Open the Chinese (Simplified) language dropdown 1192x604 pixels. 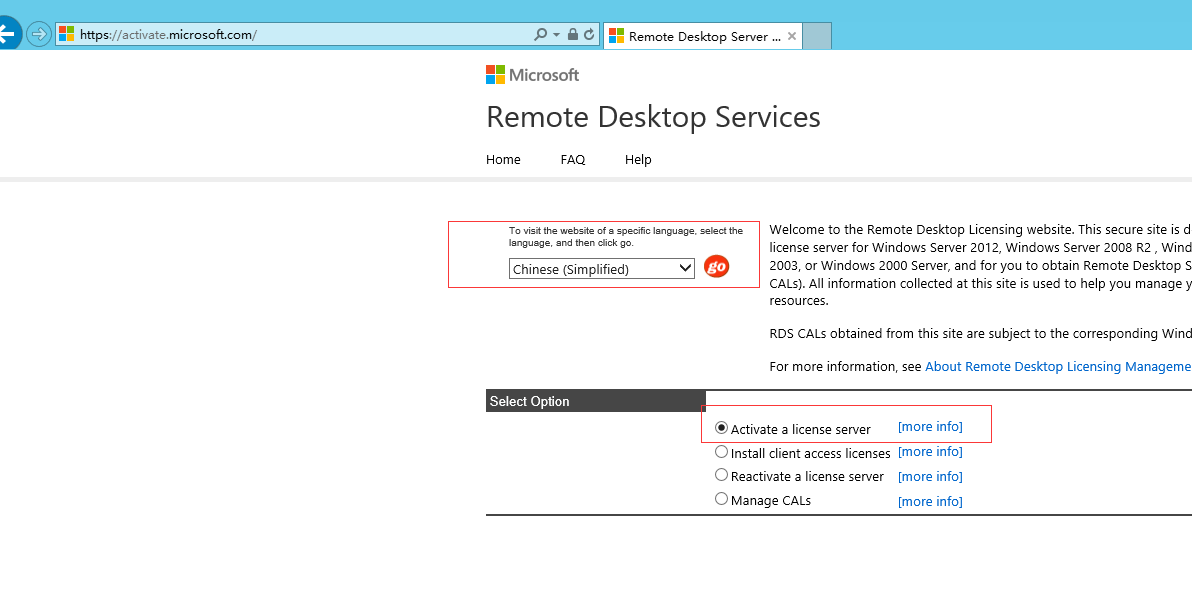[601, 269]
